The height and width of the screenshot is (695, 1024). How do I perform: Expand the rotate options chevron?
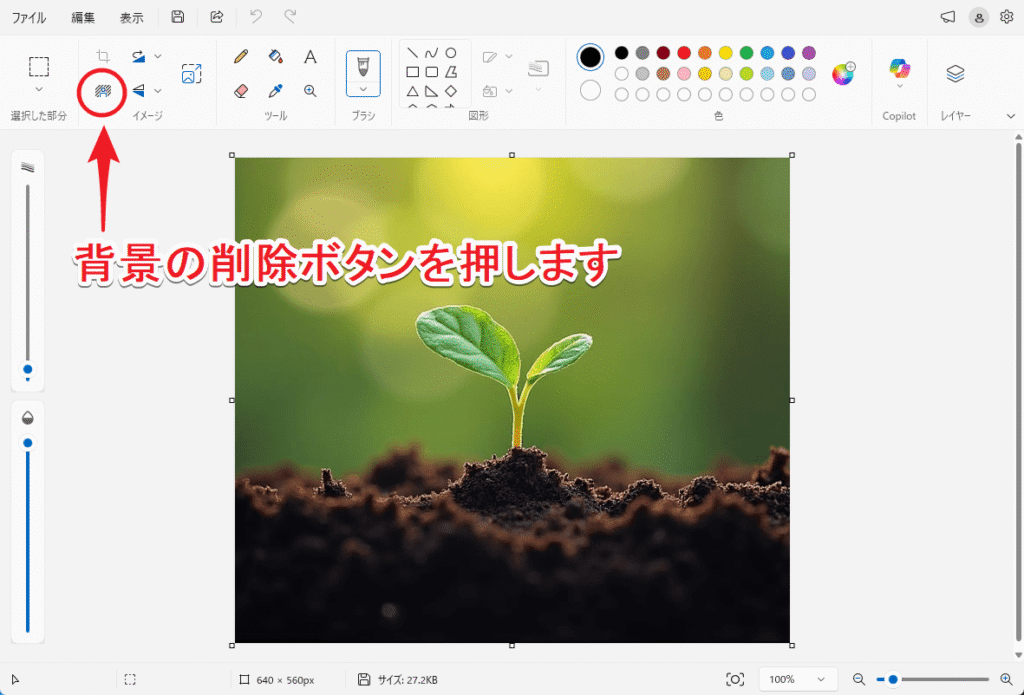[x=158, y=56]
